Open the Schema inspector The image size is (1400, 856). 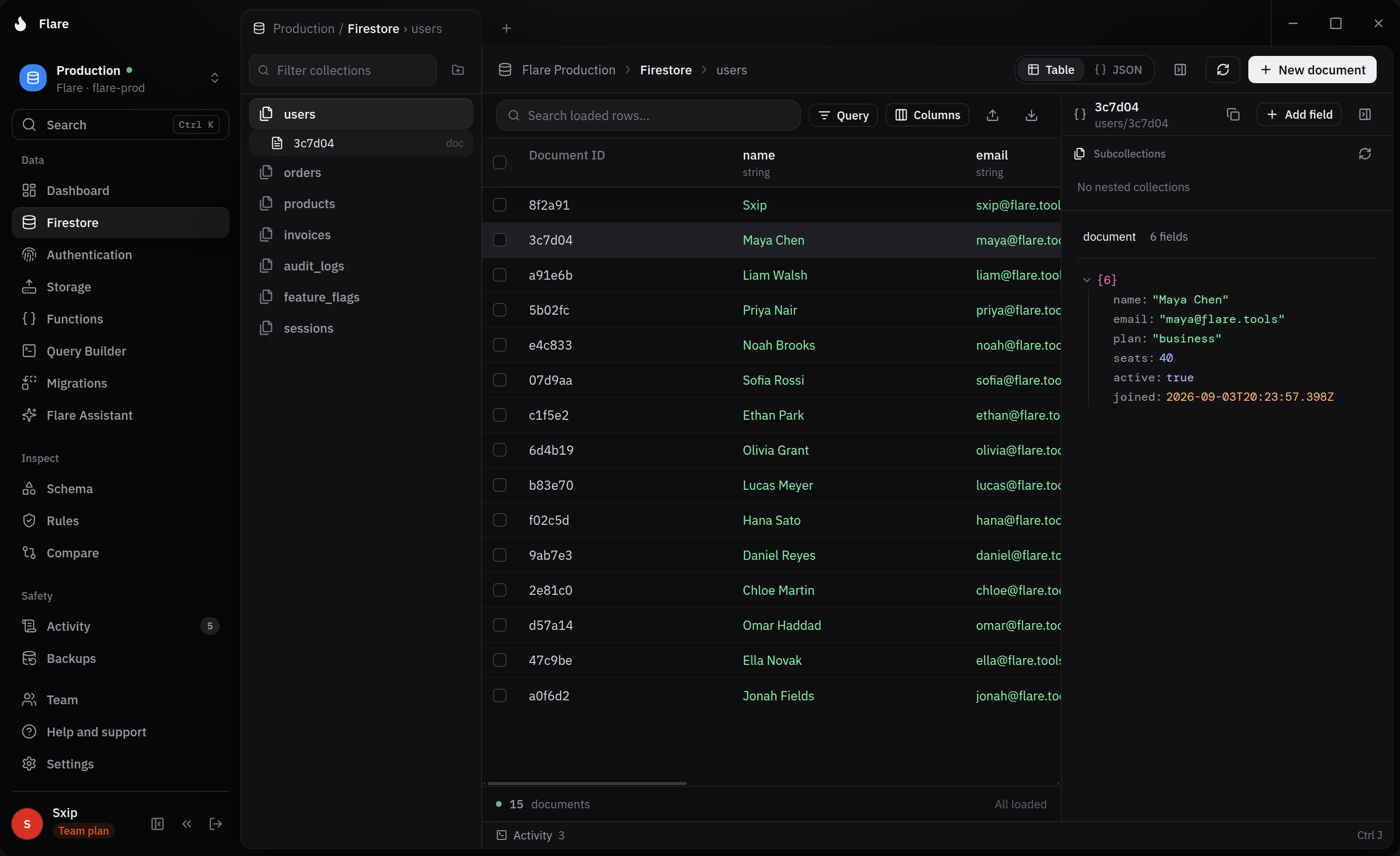[x=121, y=489]
